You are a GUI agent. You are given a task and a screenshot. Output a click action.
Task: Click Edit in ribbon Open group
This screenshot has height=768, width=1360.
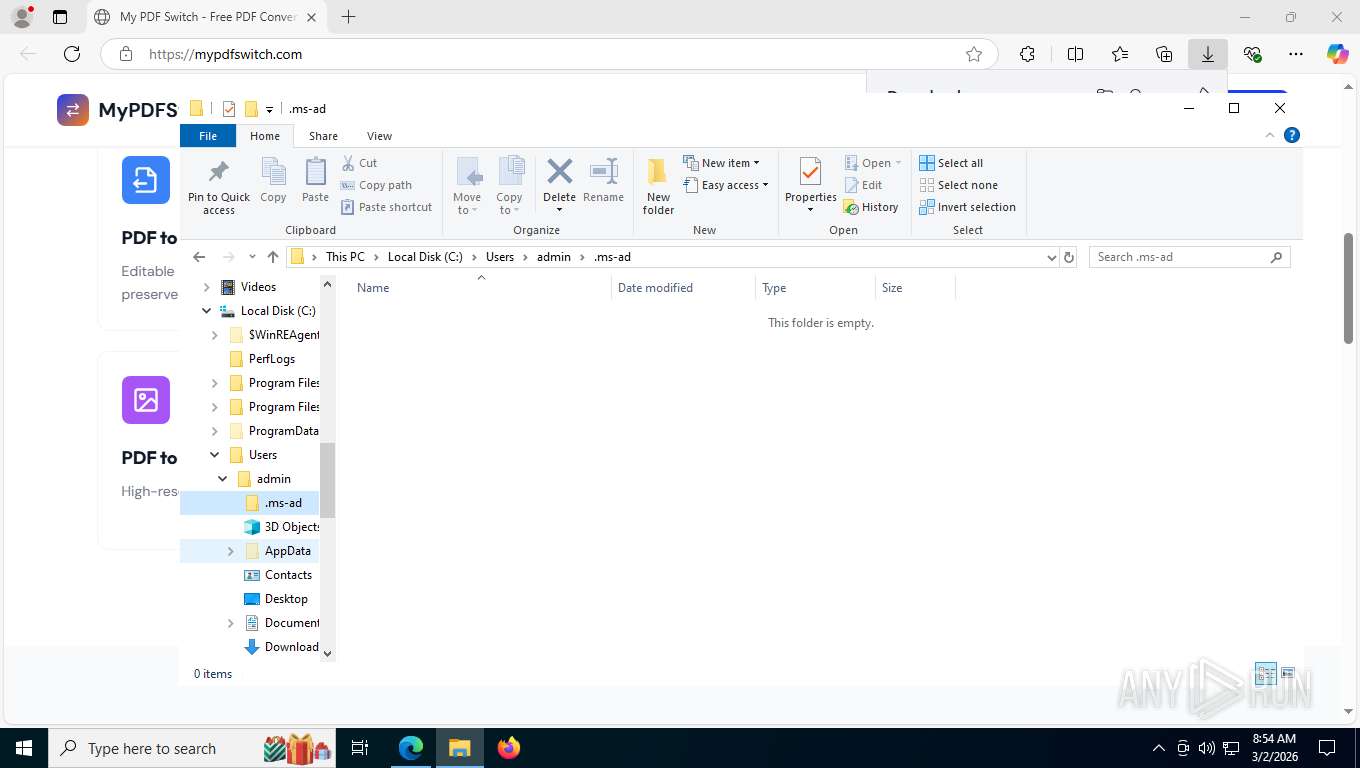864,185
